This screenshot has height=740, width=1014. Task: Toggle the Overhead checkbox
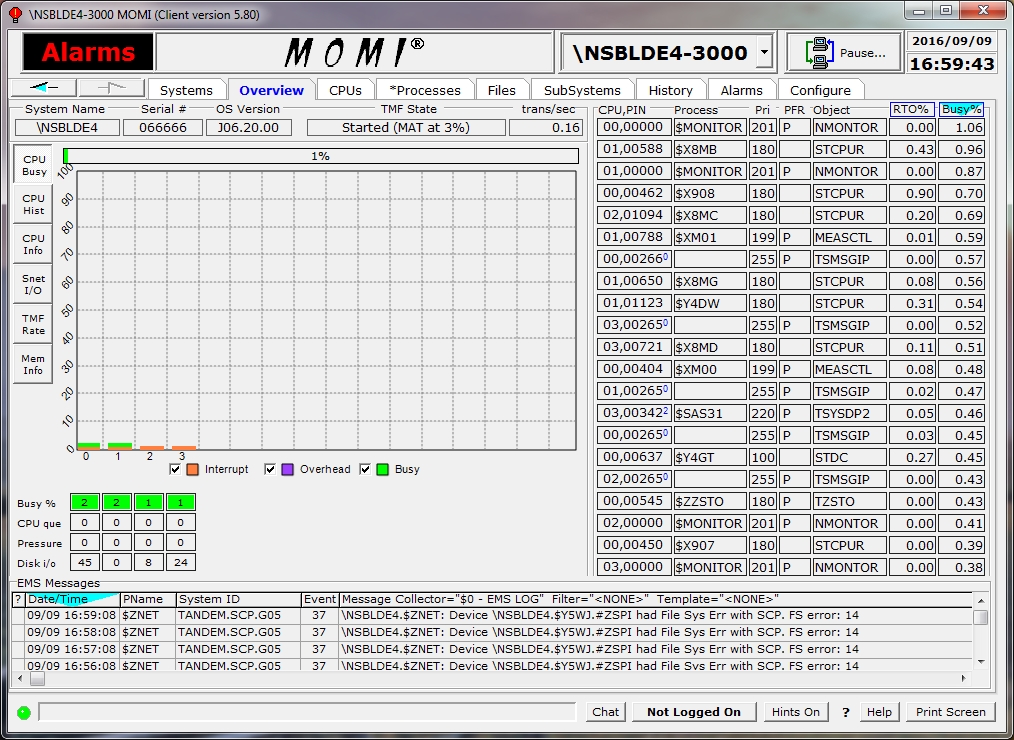coord(271,469)
